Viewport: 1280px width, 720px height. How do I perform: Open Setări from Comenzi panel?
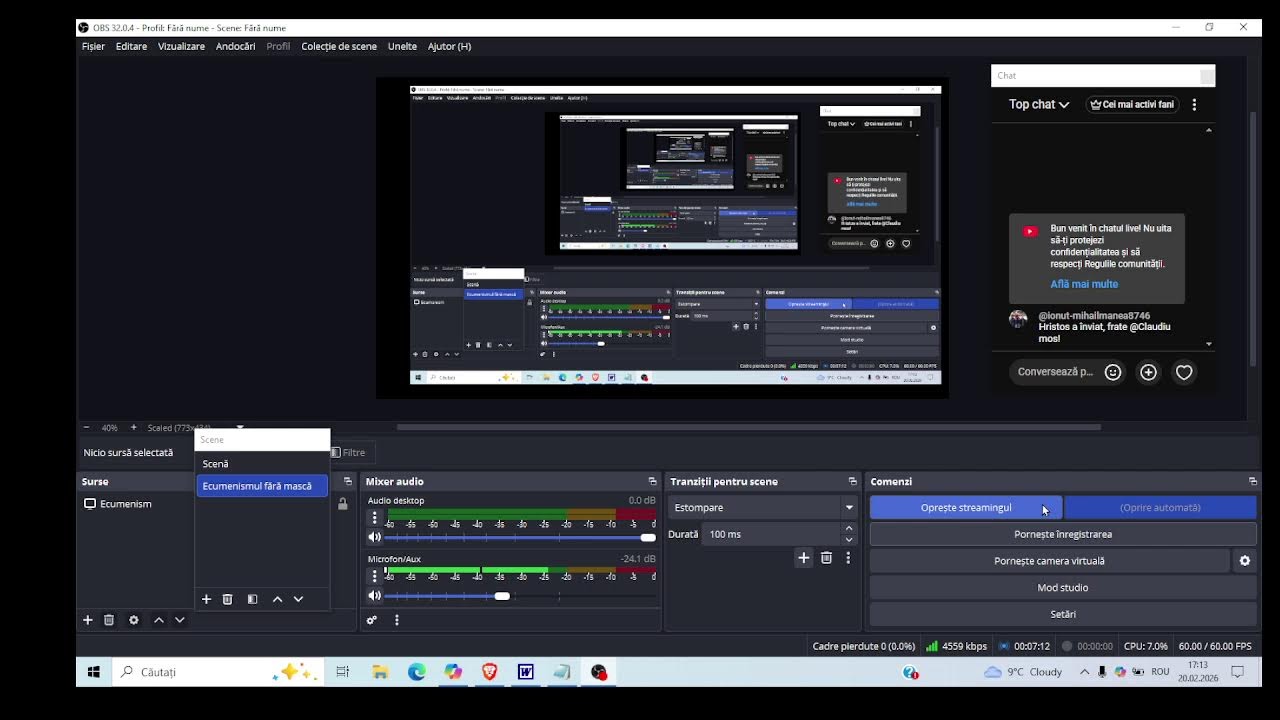click(x=1063, y=614)
